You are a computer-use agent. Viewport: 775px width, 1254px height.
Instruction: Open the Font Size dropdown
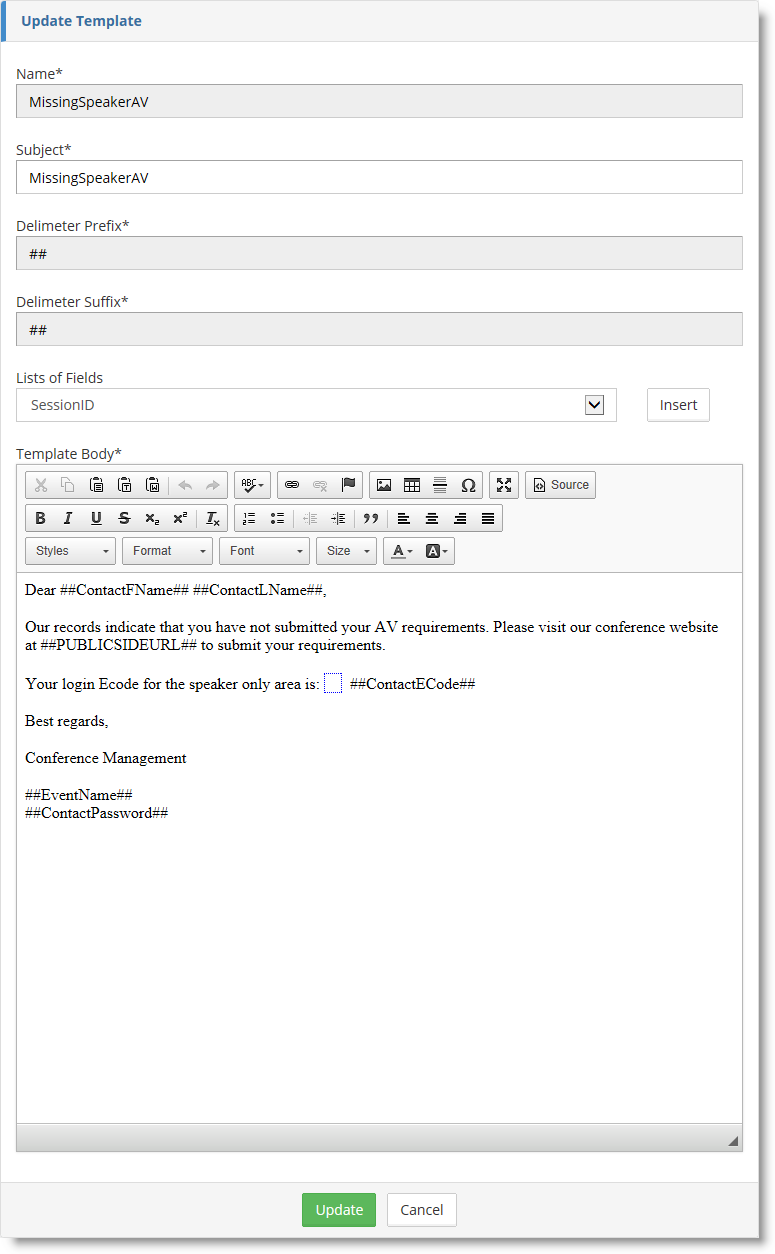tap(346, 551)
